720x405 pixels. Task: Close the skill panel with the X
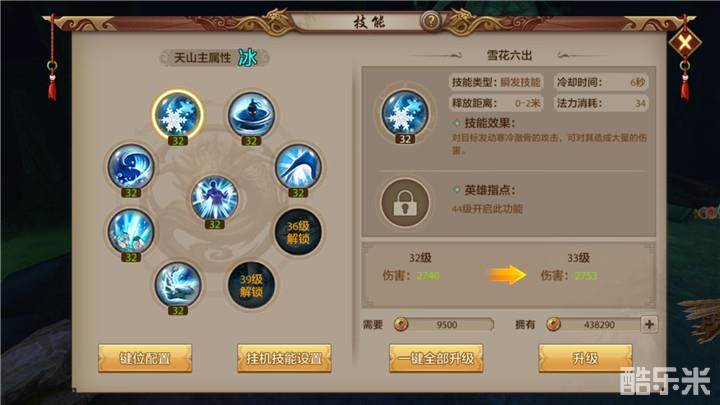click(x=685, y=43)
